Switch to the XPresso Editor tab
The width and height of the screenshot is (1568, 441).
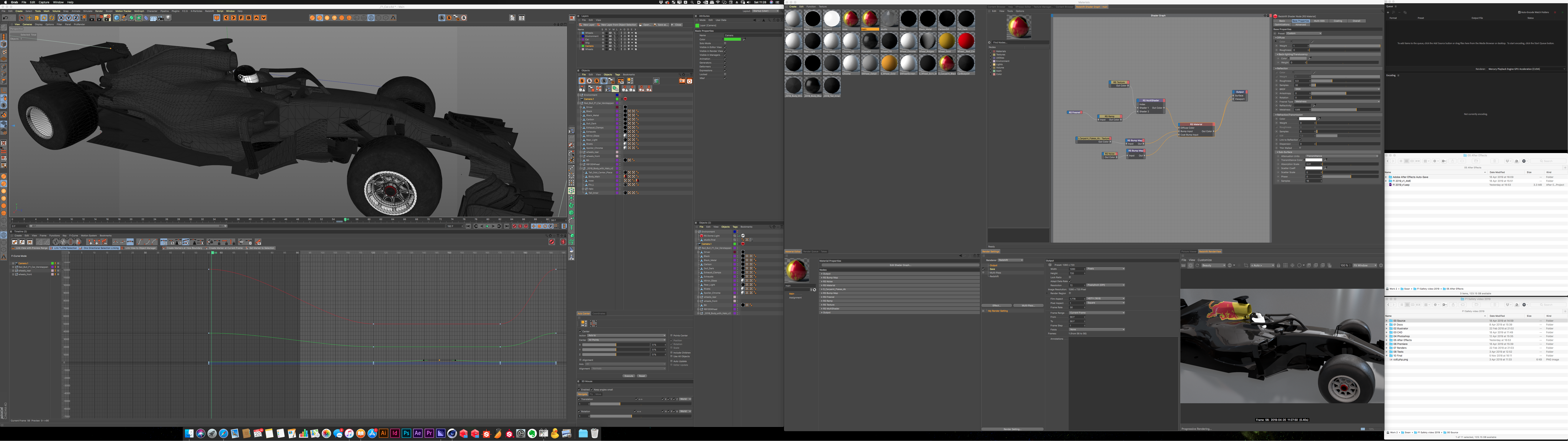[x=1023, y=7]
